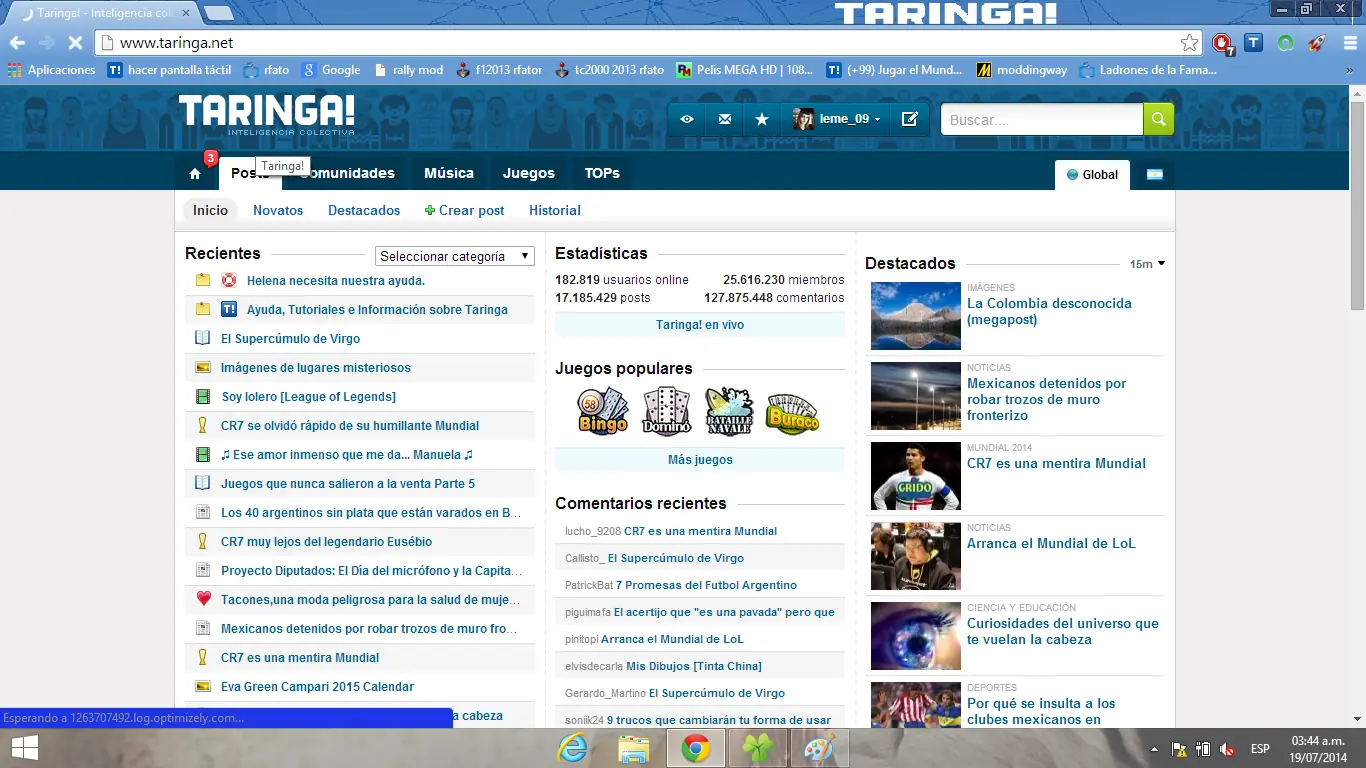Click the lifebuoy icon beside Helena necesita nuestra ayuda

229,280
